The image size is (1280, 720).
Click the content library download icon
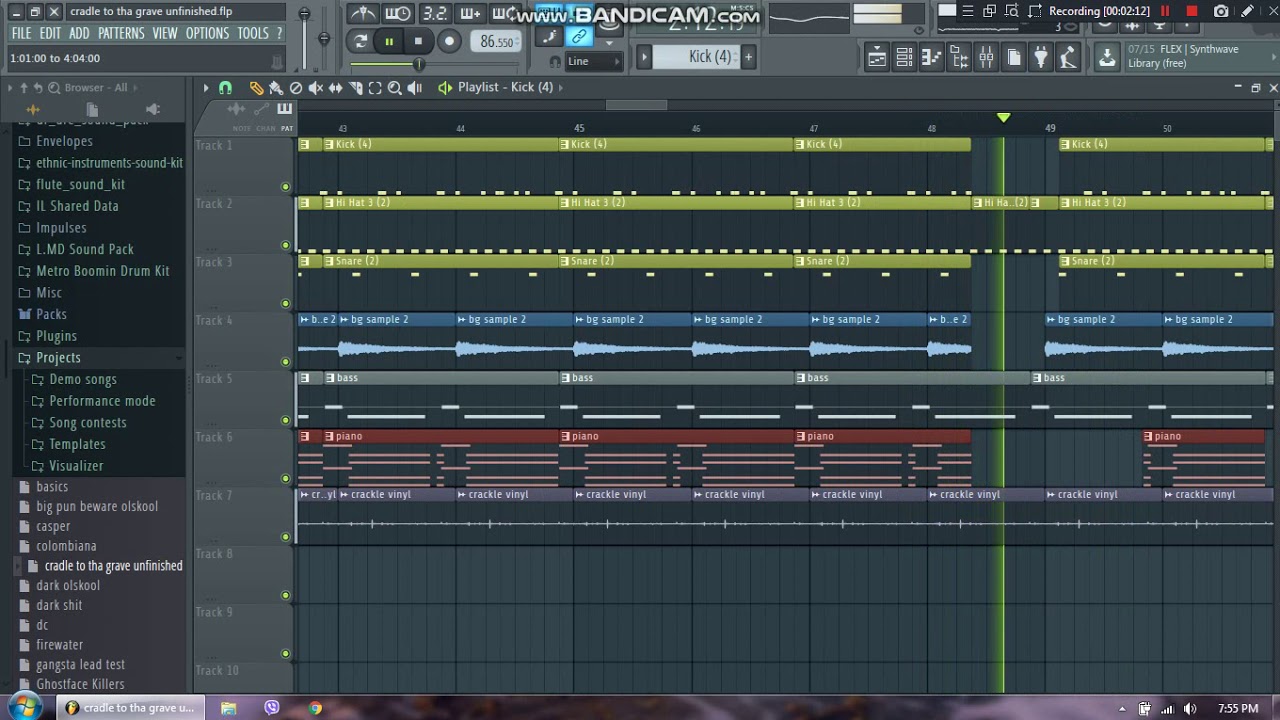coord(1107,57)
